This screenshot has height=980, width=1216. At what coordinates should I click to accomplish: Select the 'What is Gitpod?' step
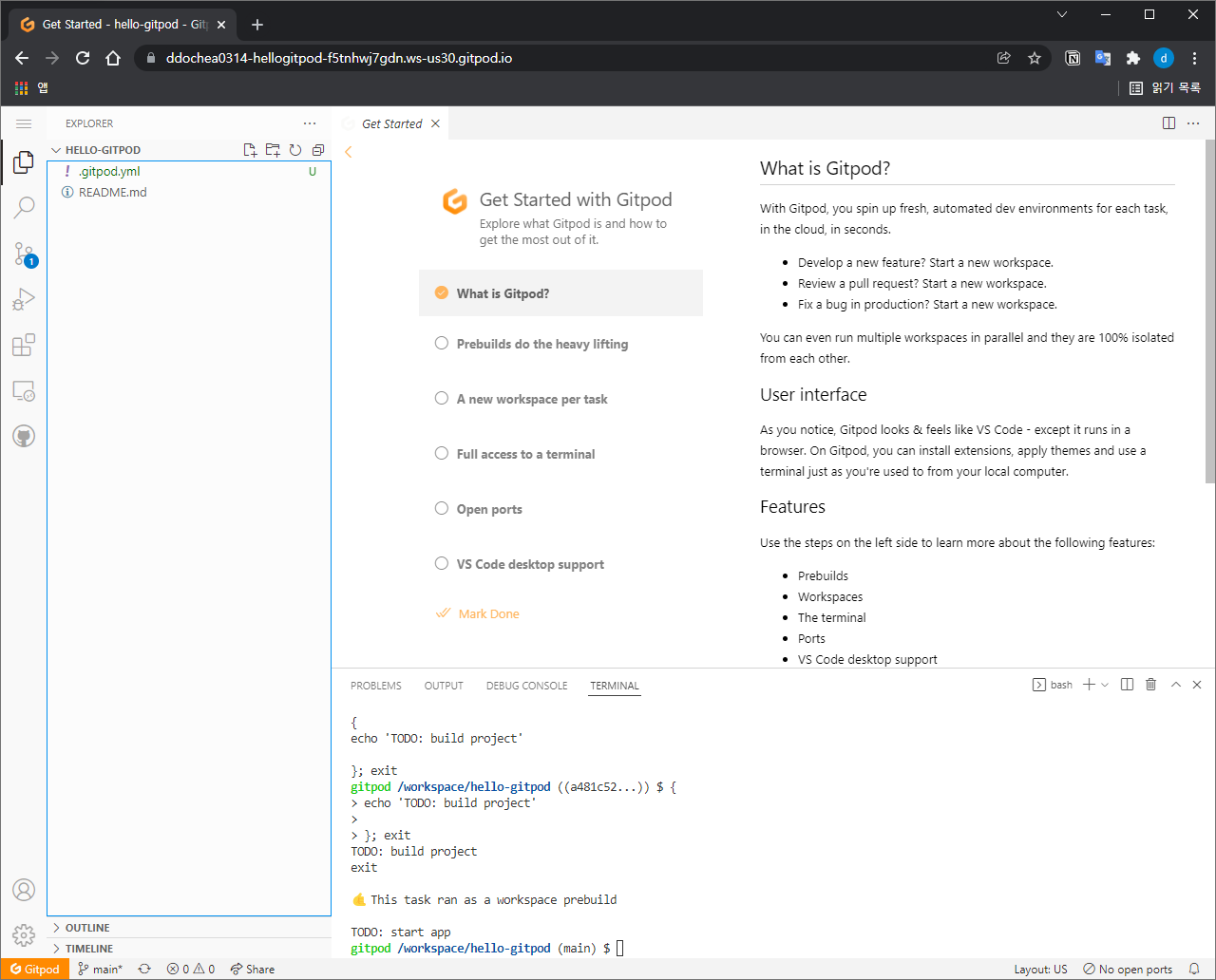[x=560, y=293]
